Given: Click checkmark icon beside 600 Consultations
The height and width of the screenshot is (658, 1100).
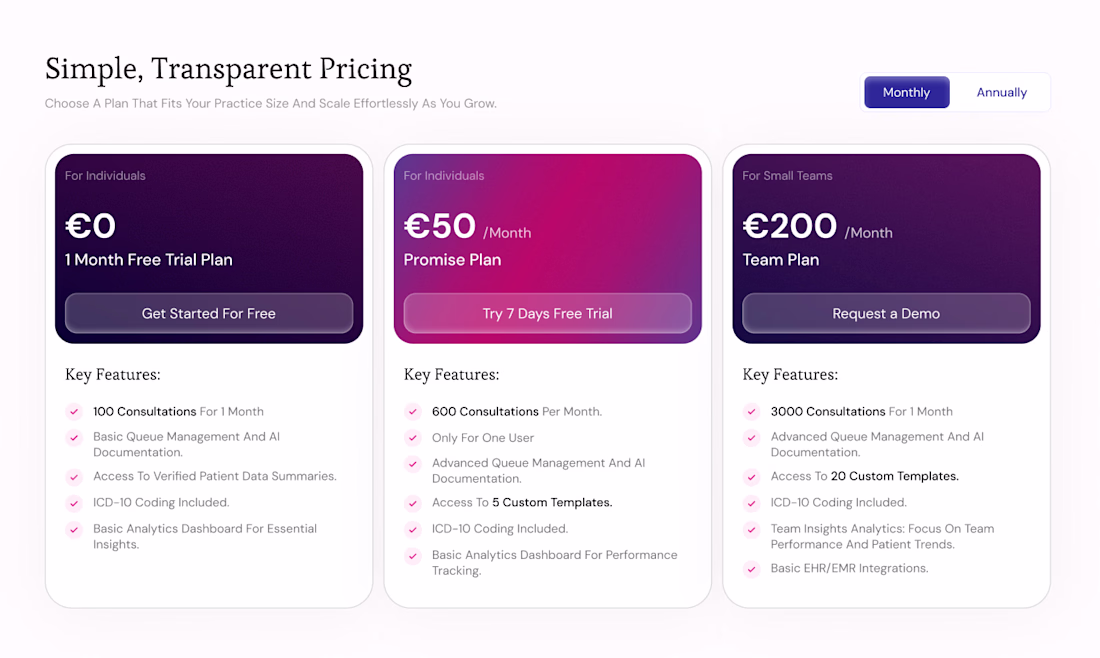Looking at the screenshot, I should point(413,411).
